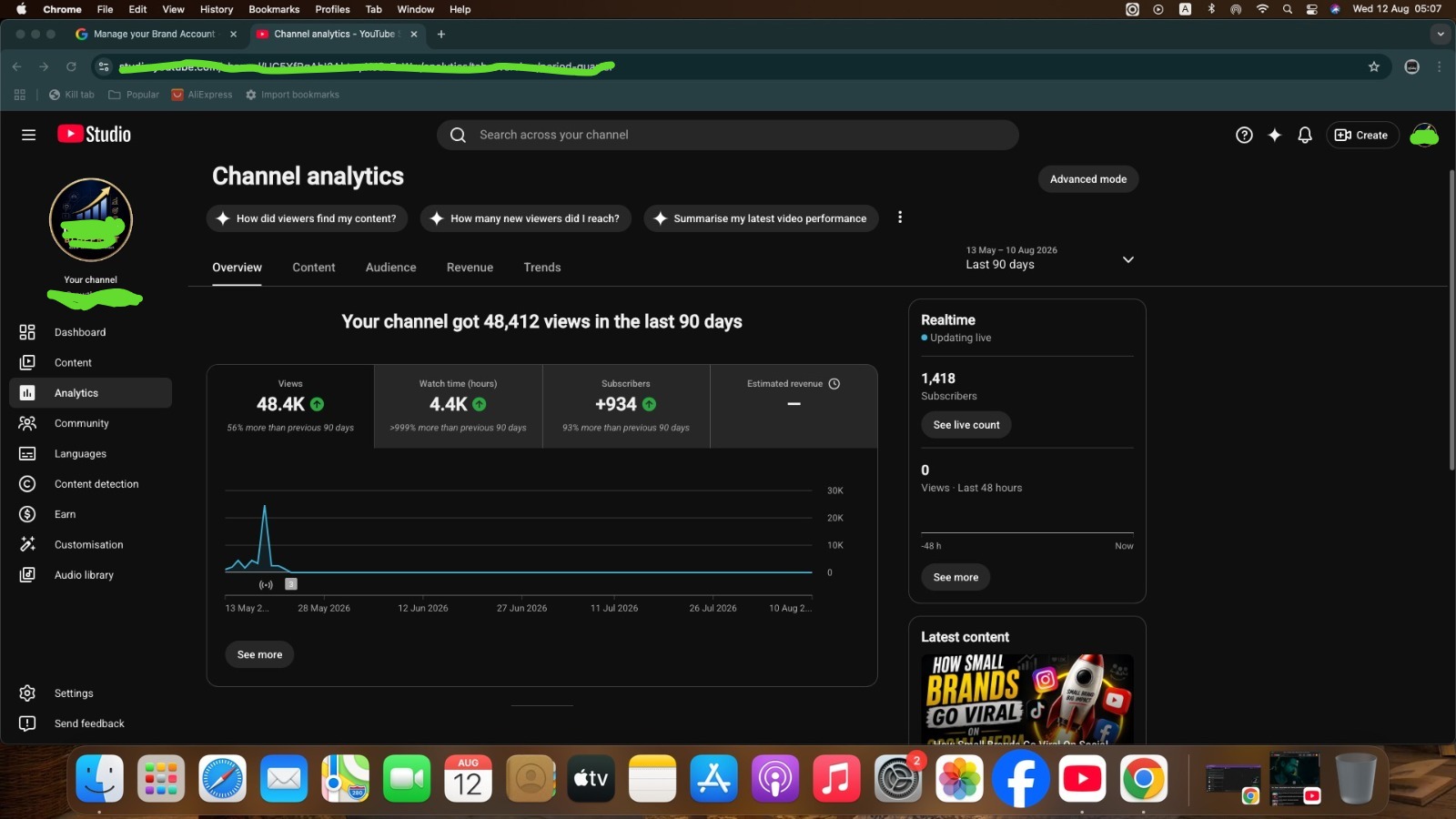Open Content in the sidebar

point(90,362)
